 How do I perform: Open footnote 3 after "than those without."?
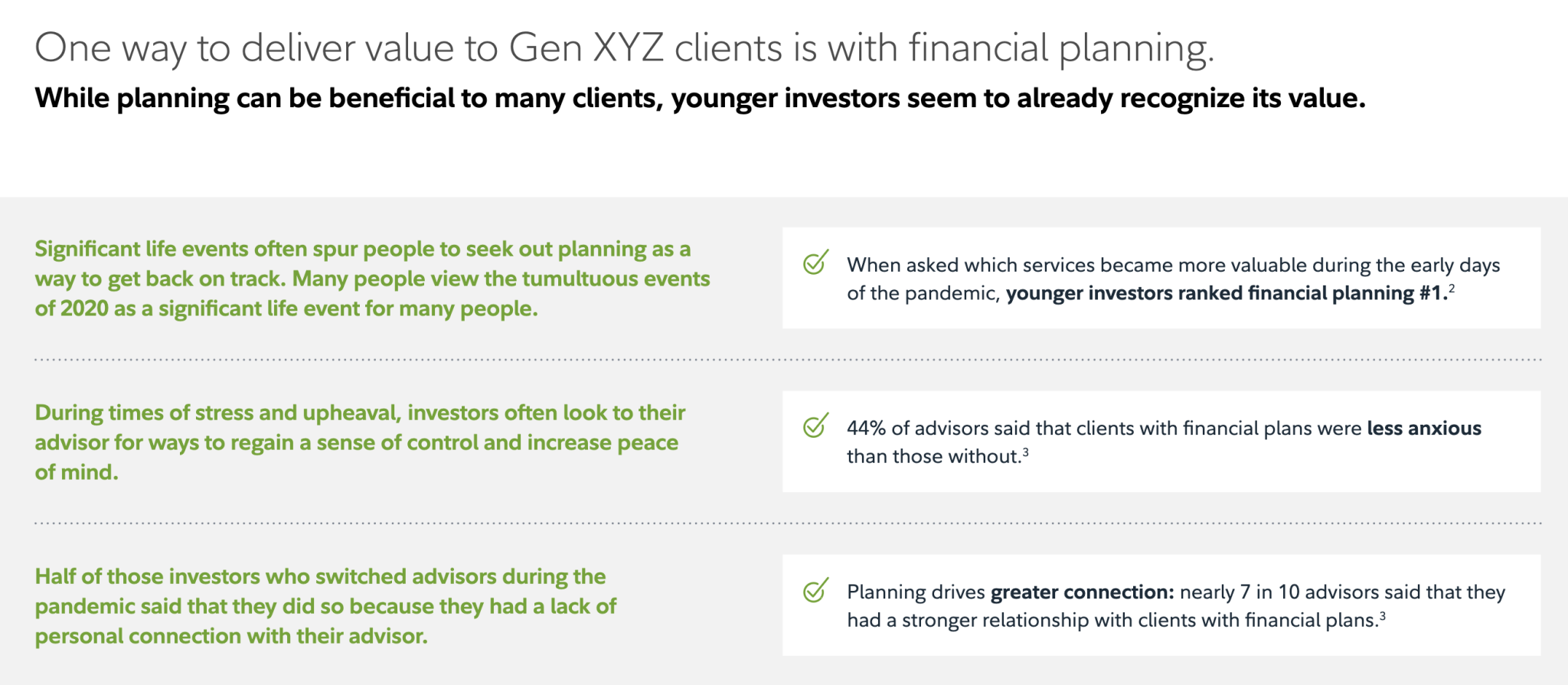[1025, 452]
